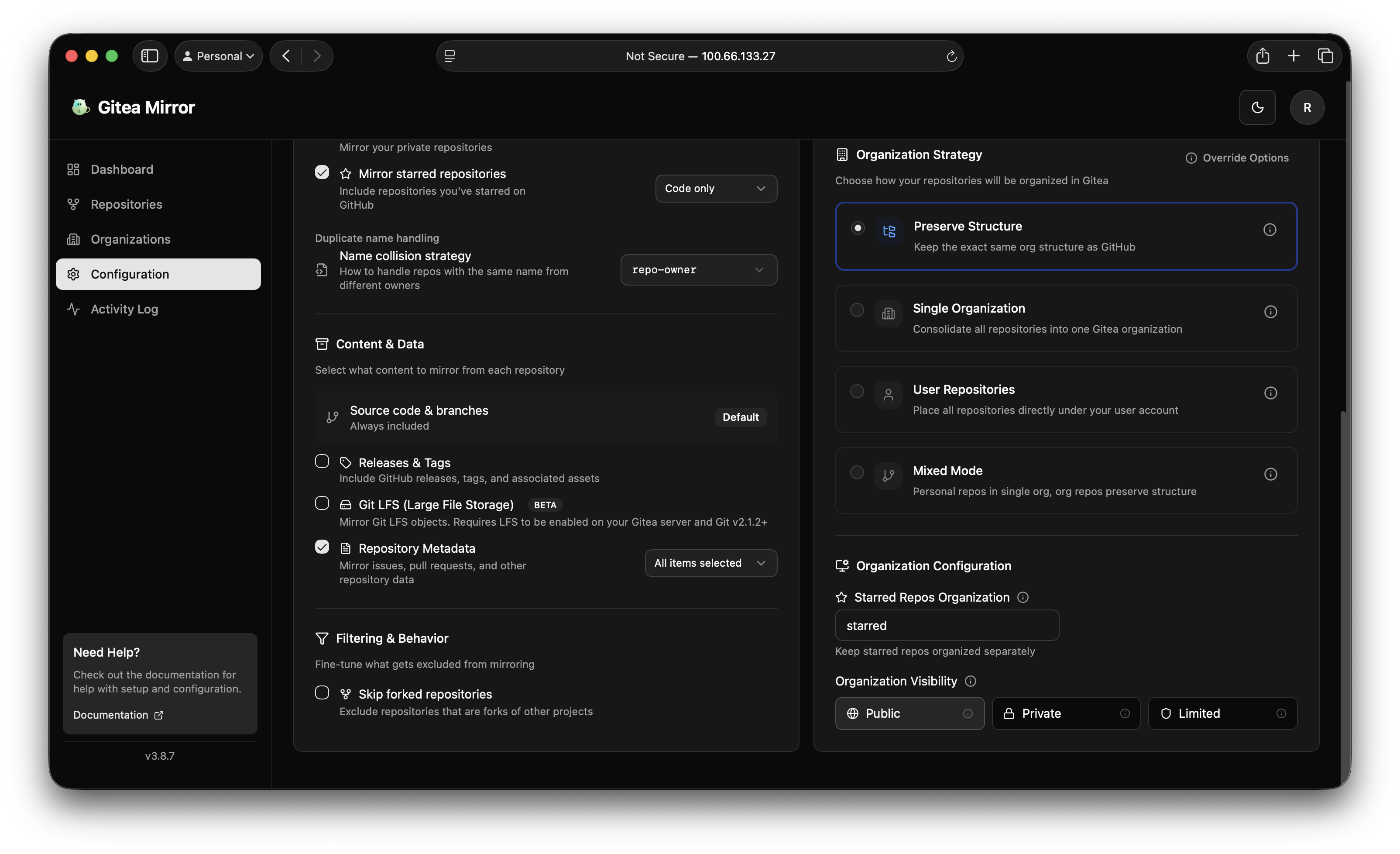Click info icon next to Starred Repos Organization
1400x854 pixels.
[1023, 597]
